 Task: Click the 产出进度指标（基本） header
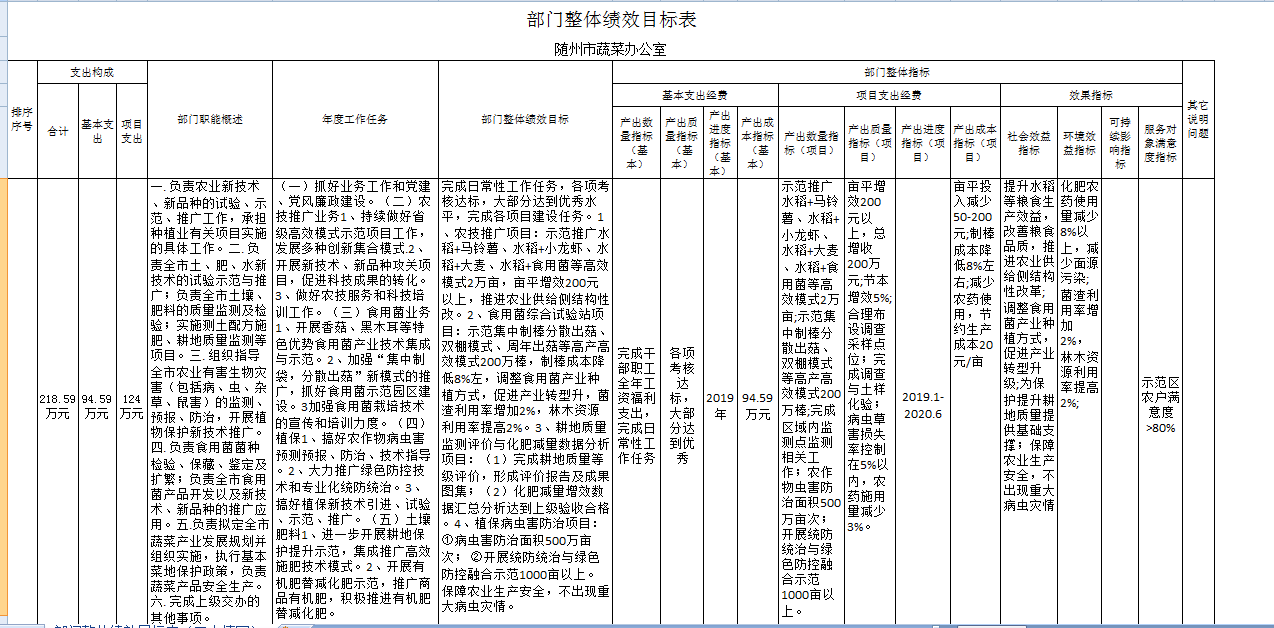coord(720,142)
